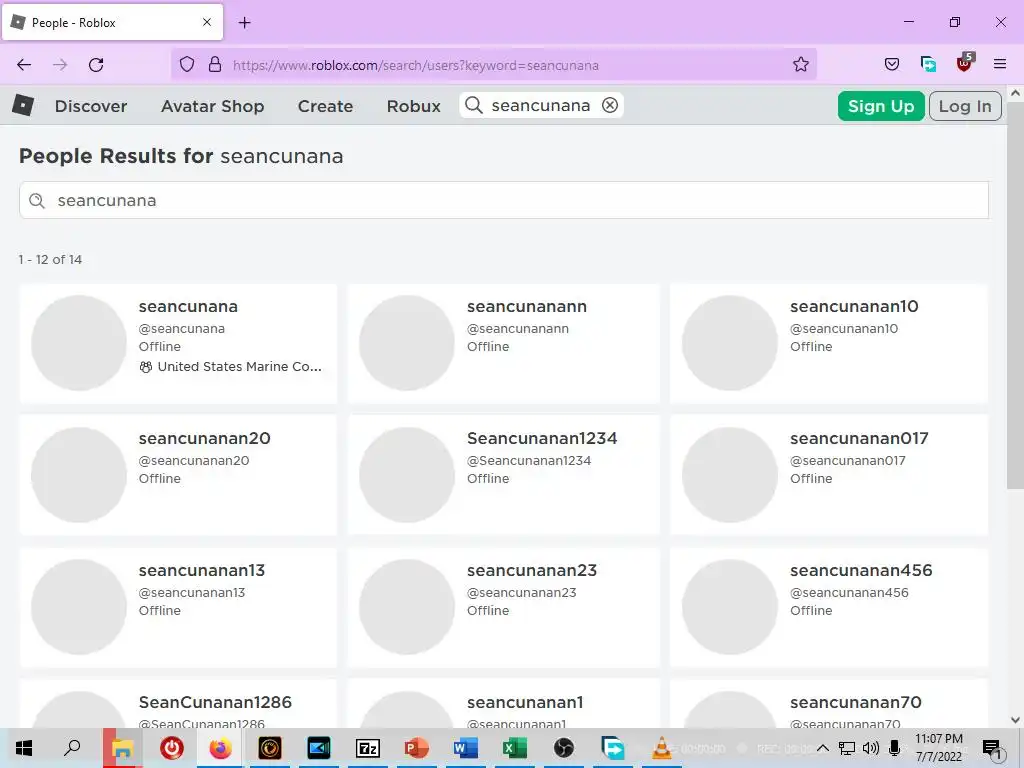Open the notification center icon
1024x768 pixels.
pyautogui.click(x=992, y=748)
